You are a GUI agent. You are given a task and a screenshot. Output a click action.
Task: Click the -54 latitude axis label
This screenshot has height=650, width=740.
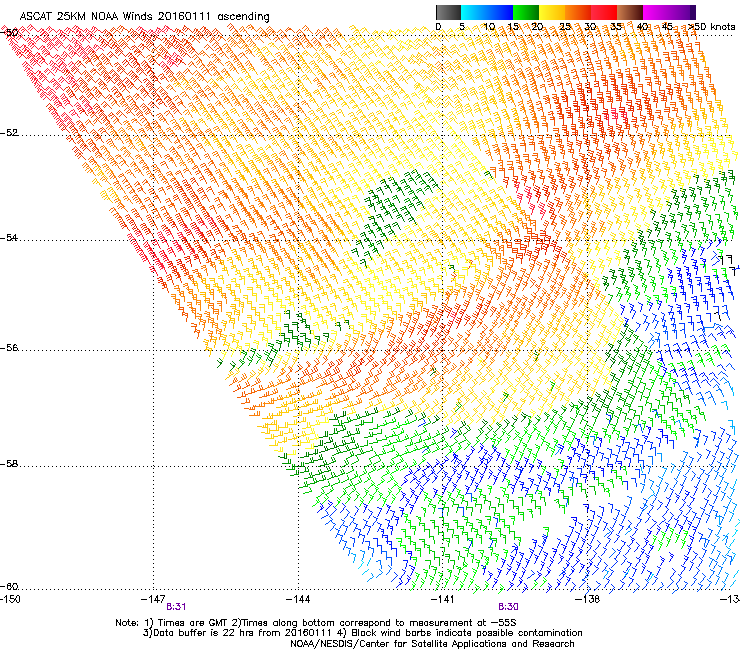coord(9,237)
